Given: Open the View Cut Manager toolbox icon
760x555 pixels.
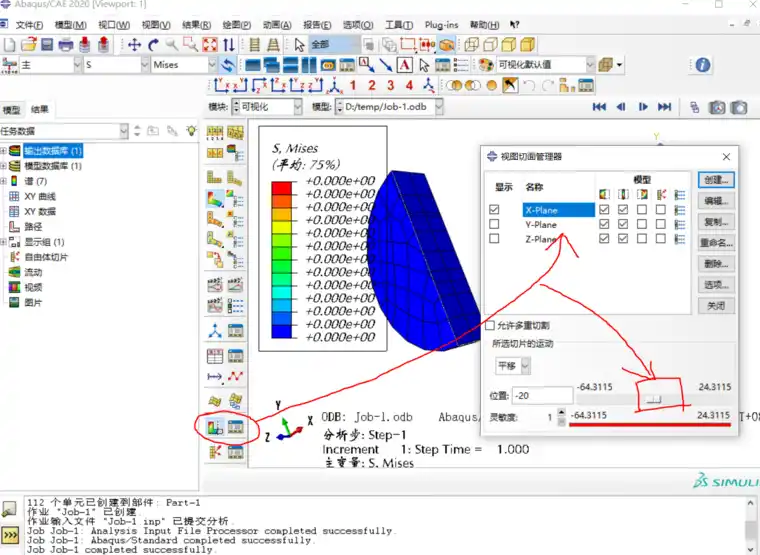Looking at the screenshot, I should pos(236,427).
